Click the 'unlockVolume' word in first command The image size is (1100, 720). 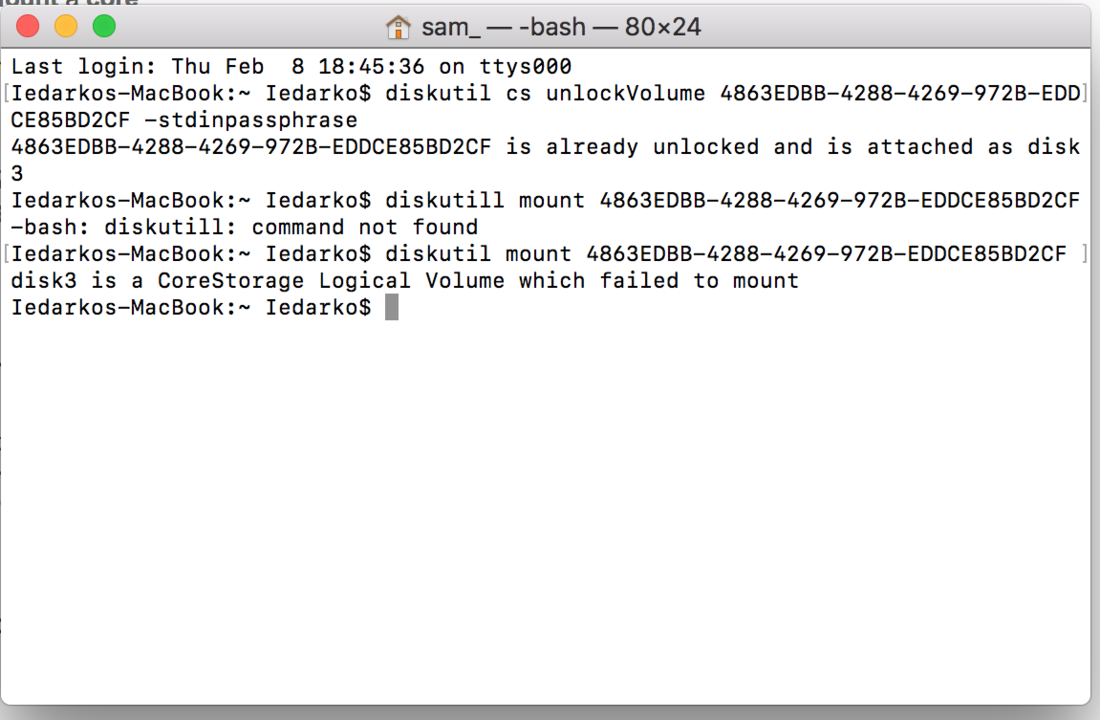click(x=625, y=93)
